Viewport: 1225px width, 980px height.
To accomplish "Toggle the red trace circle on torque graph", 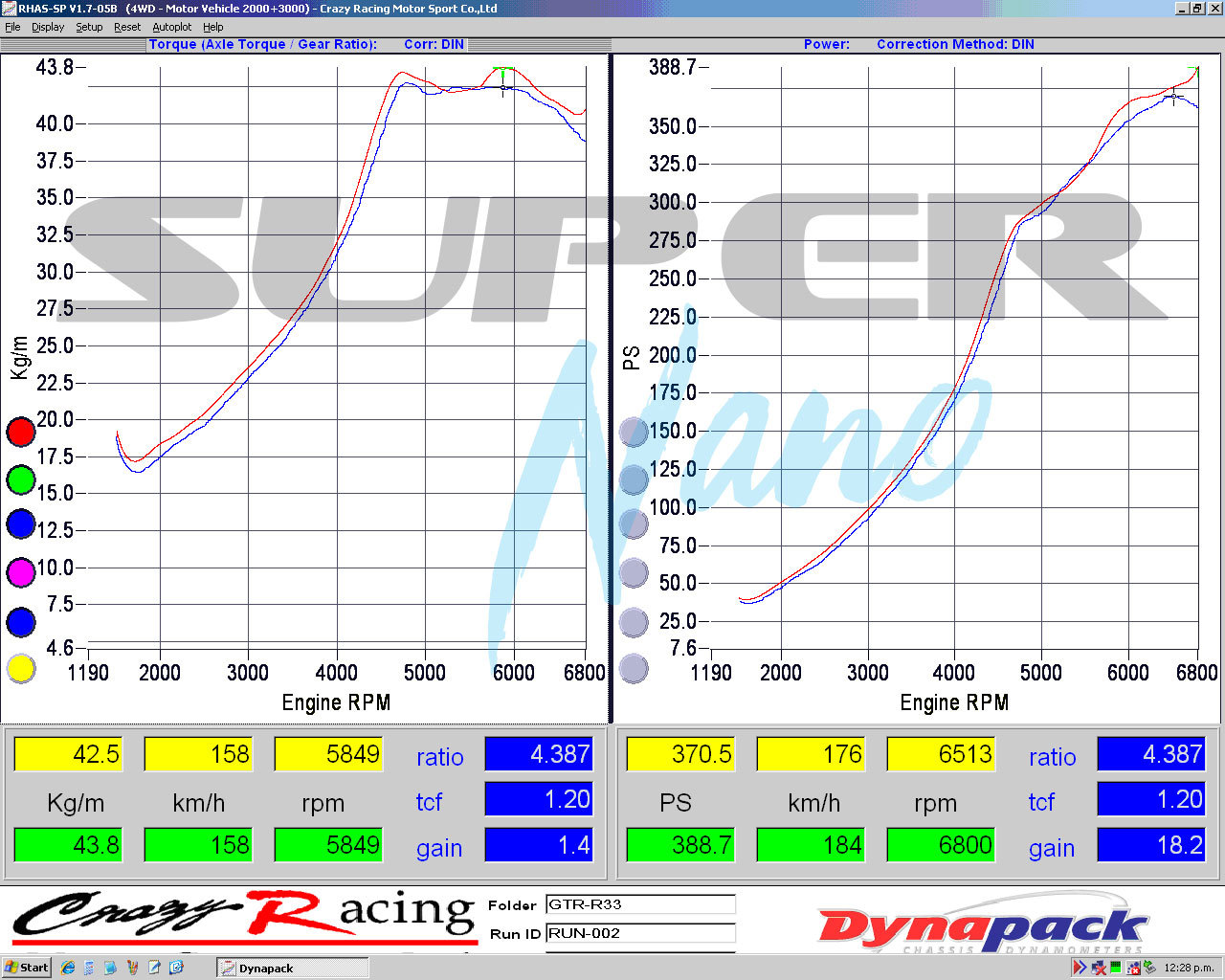I will [21, 433].
